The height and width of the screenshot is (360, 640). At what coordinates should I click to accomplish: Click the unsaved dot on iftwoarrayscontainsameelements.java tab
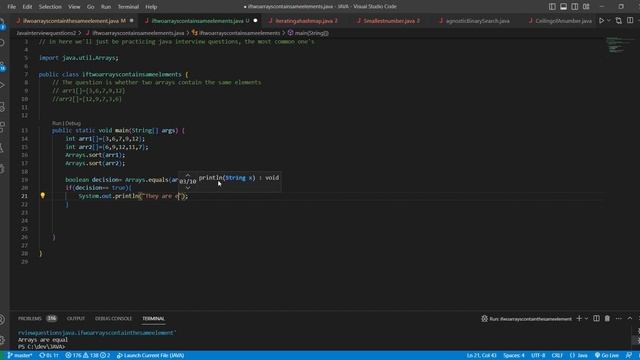coord(255,20)
